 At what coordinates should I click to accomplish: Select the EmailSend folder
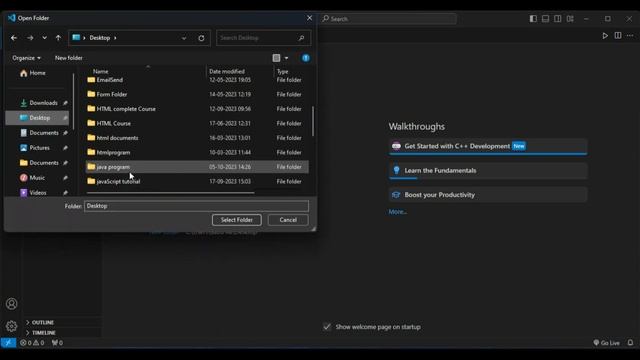pyautogui.click(x=197, y=80)
